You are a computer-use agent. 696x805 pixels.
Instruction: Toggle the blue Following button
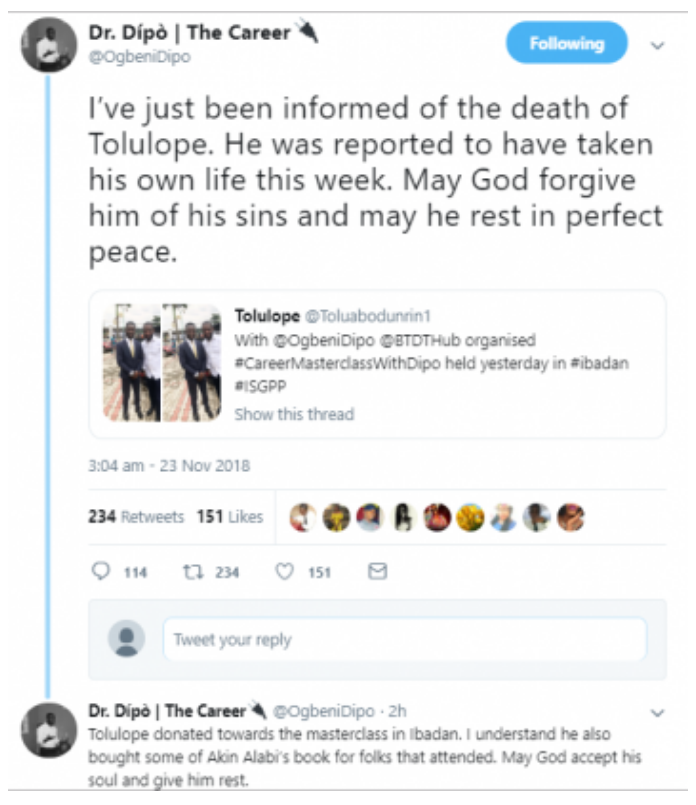tap(567, 43)
